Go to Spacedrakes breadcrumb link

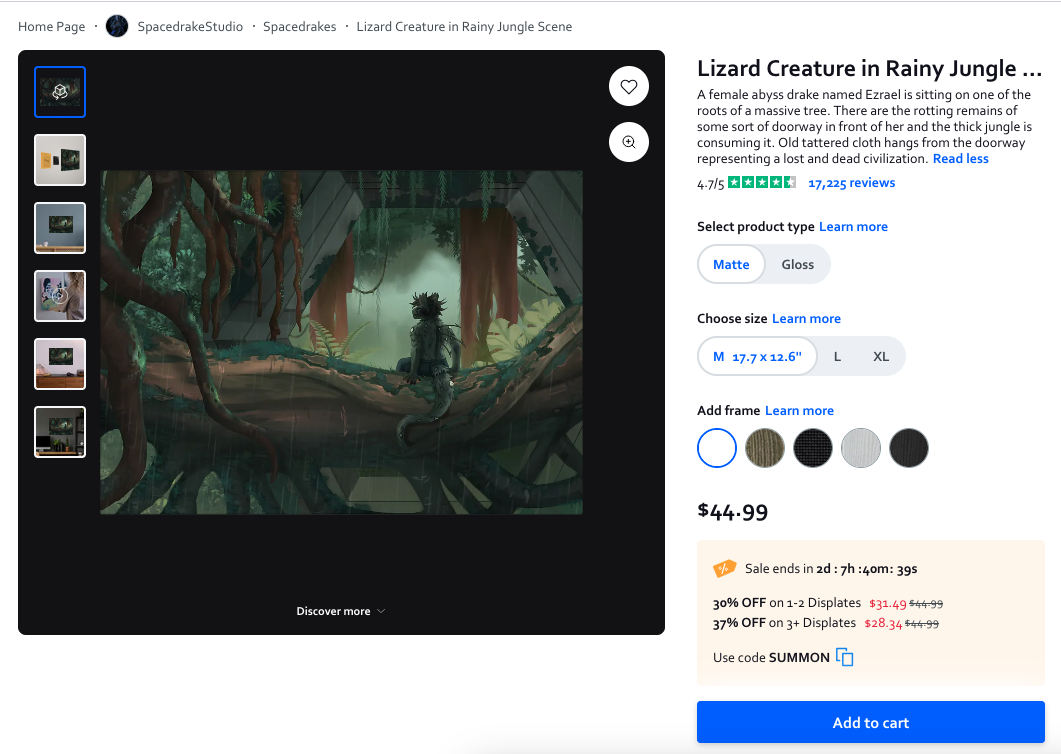pyautogui.click(x=299, y=26)
